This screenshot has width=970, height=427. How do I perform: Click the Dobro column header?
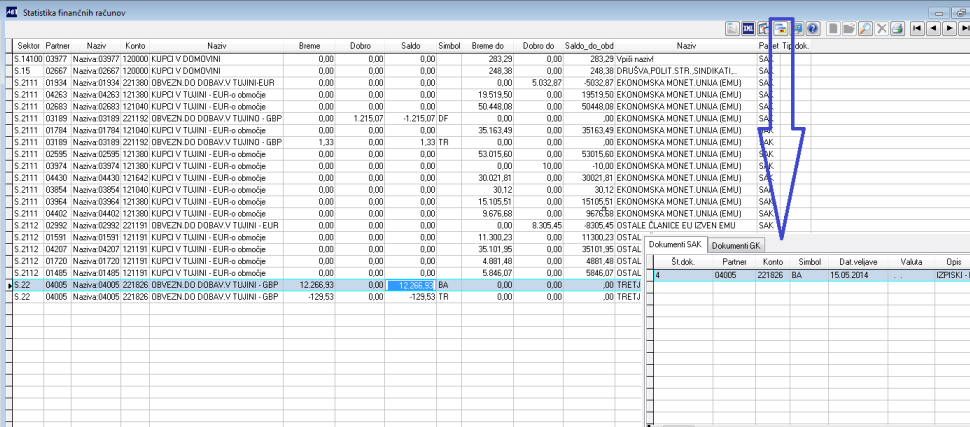pyautogui.click(x=359, y=46)
